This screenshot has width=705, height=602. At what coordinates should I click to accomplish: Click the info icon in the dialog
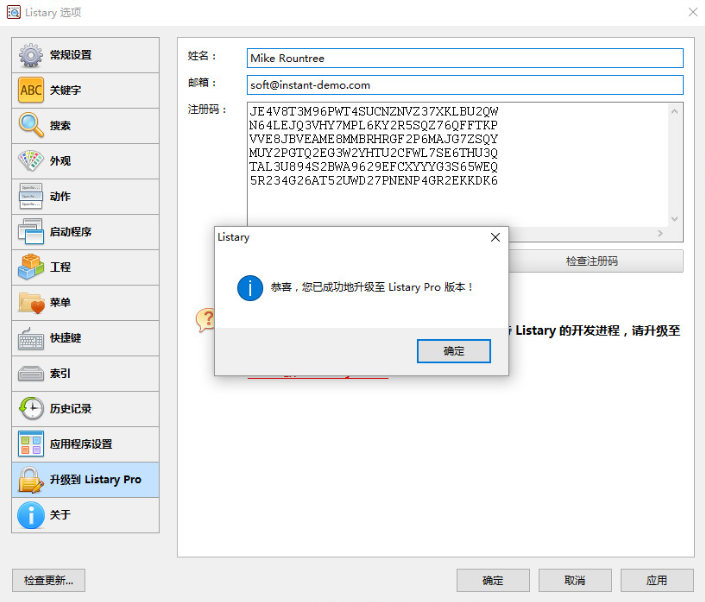click(250, 288)
